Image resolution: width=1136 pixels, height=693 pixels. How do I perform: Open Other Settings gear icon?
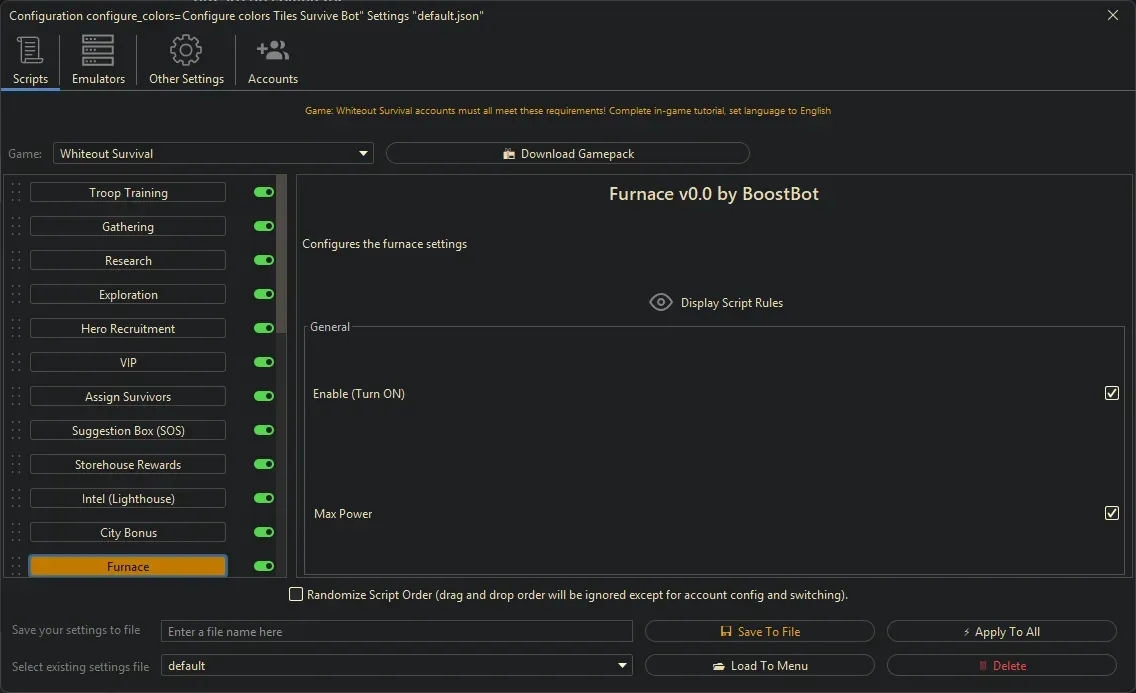click(x=186, y=50)
